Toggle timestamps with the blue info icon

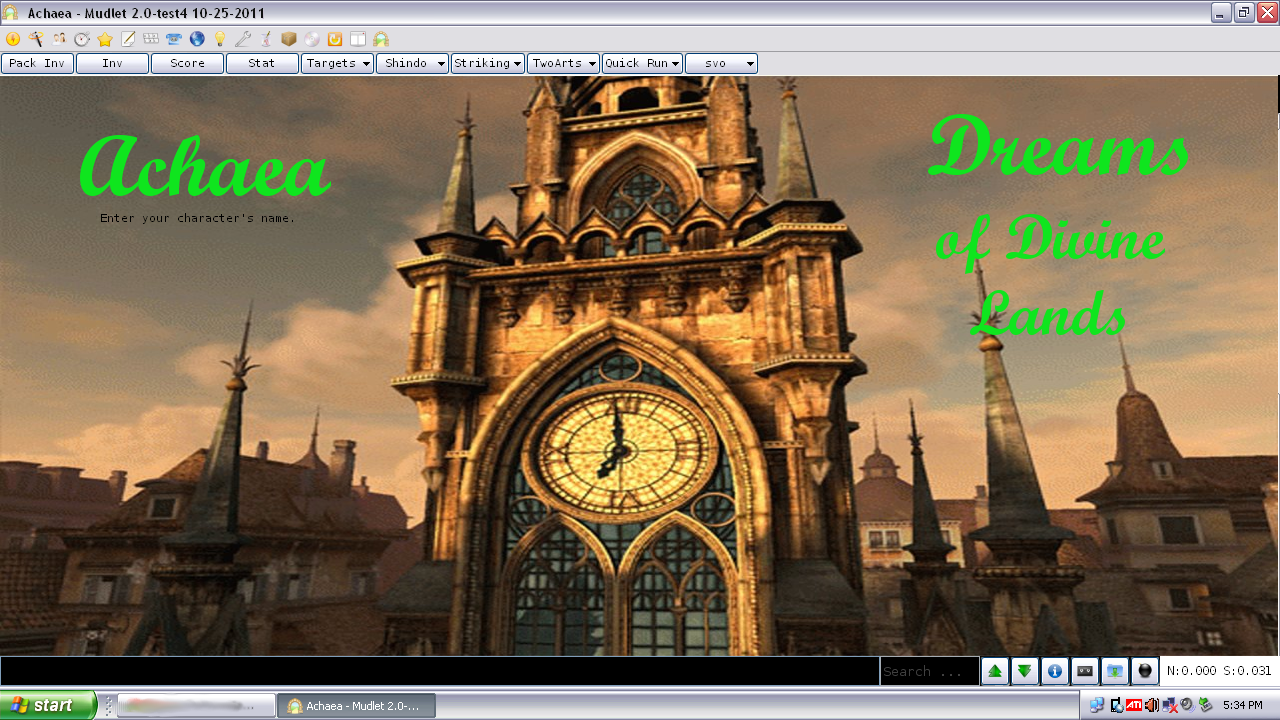coord(1055,671)
